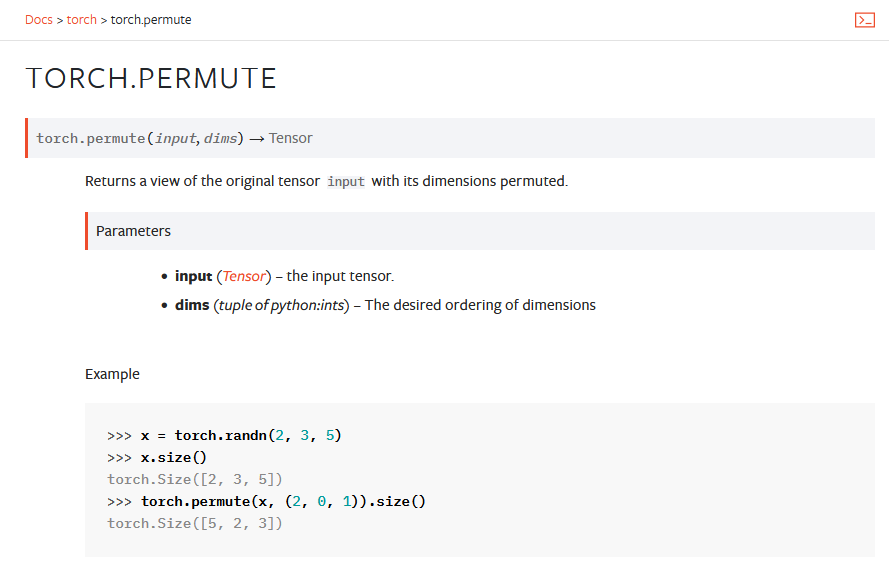
Task: Open the red Tensor type link
Action: [244, 276]
